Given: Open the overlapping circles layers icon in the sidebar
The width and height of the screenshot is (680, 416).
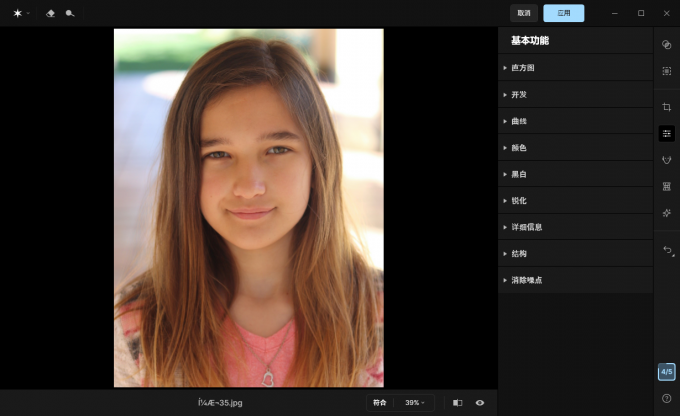Looking at the screenshot, I should coord(667,44).
